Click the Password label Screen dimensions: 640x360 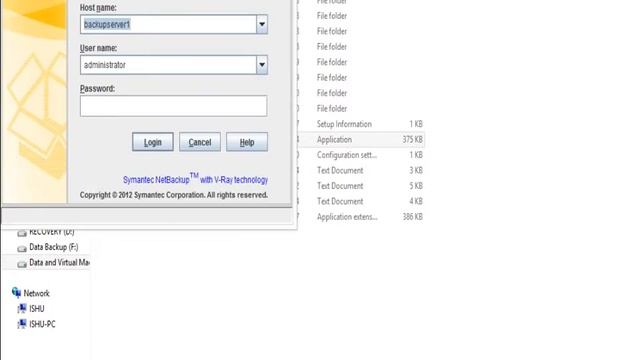[x=97, y=88]
